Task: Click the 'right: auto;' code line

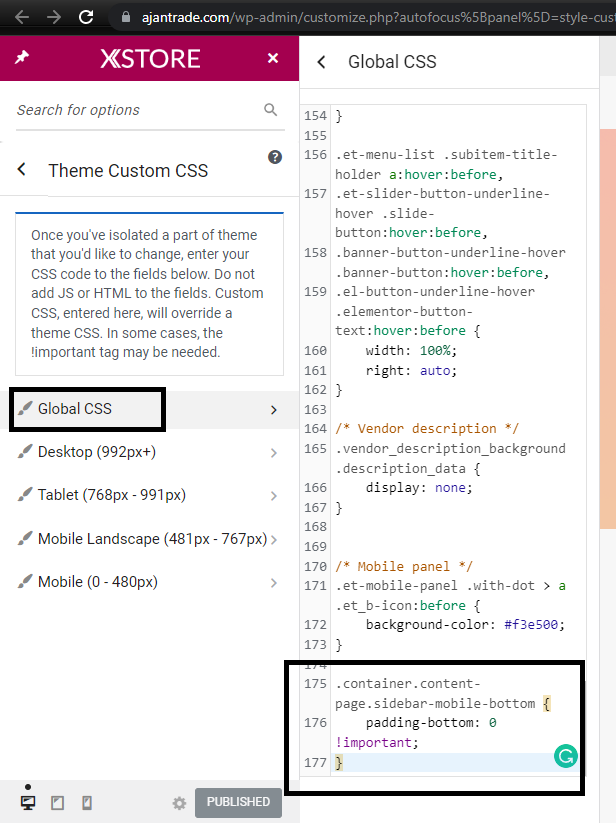Action: pos(411,371)
